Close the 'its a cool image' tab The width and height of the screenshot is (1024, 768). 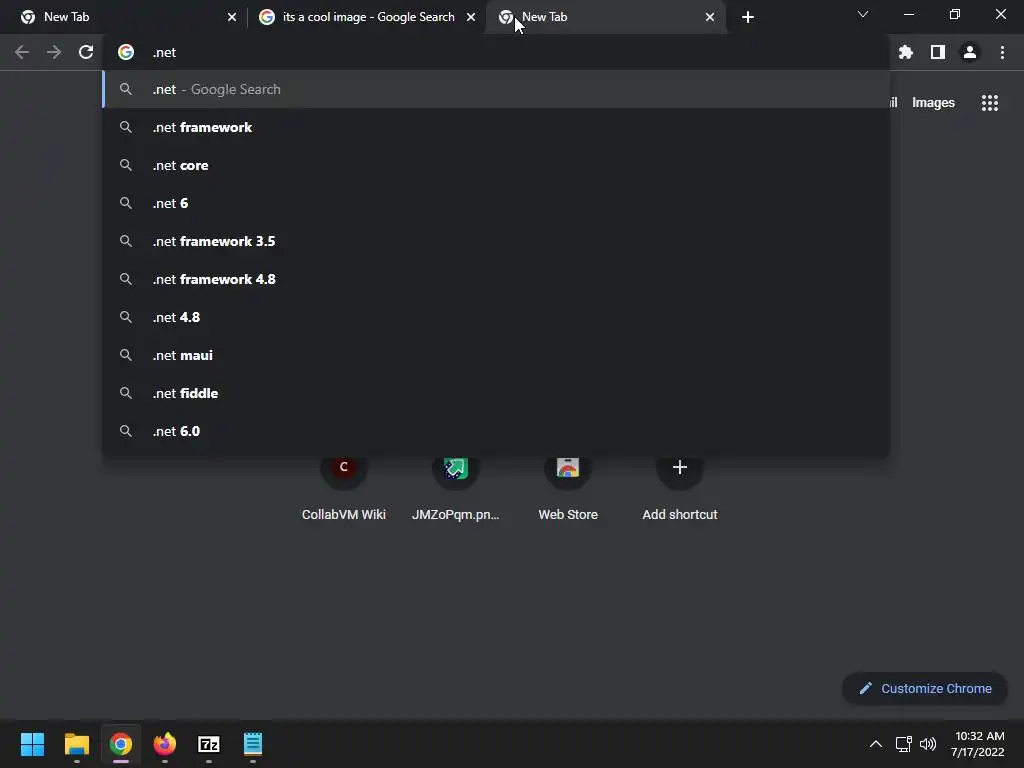[x=471, y=17]
